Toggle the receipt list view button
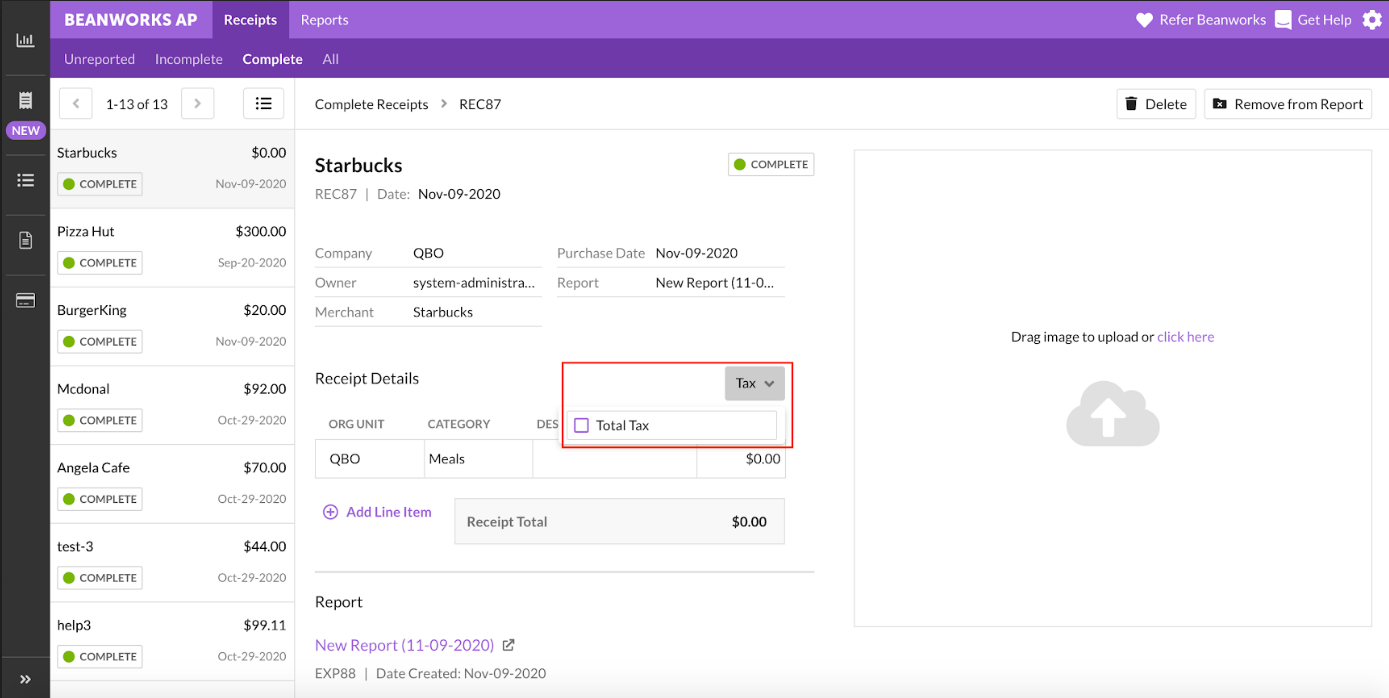Viewport: 1389px width, 698px height. click(264, 104)
